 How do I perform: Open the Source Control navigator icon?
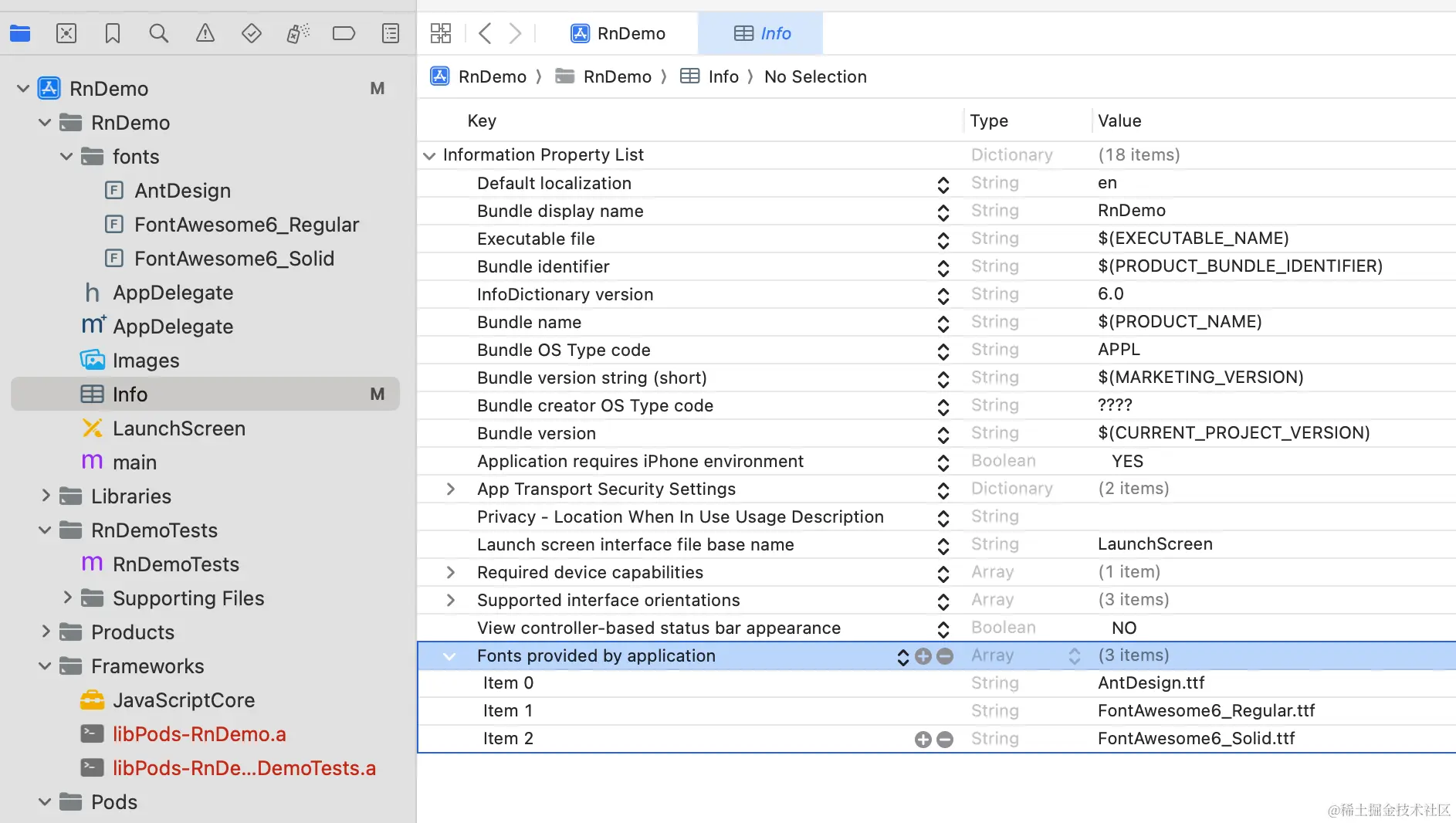tap(66, 33)
